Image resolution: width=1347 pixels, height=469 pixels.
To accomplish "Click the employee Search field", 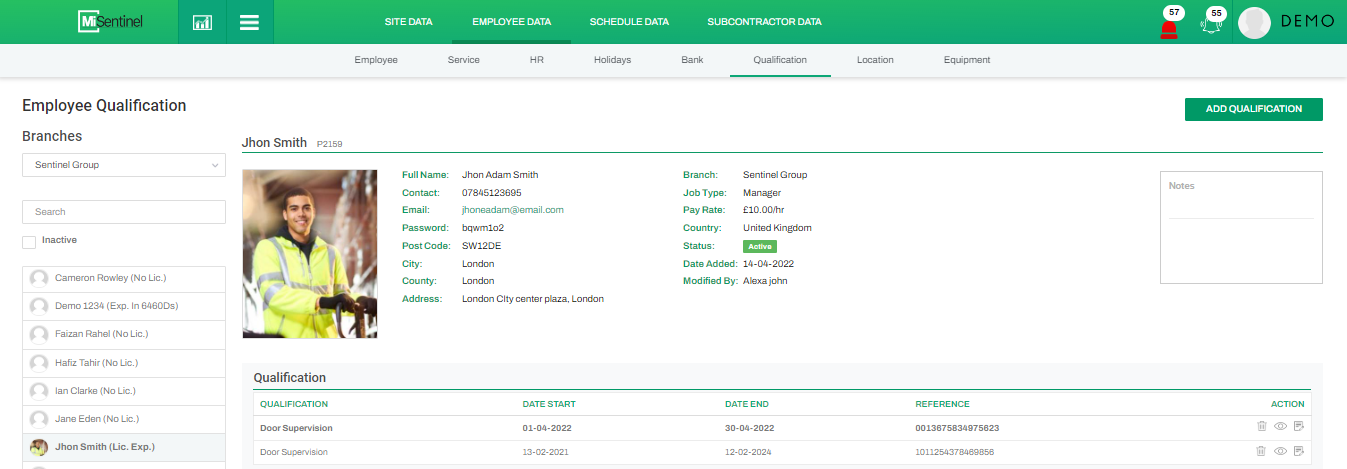I will point(124,212).
